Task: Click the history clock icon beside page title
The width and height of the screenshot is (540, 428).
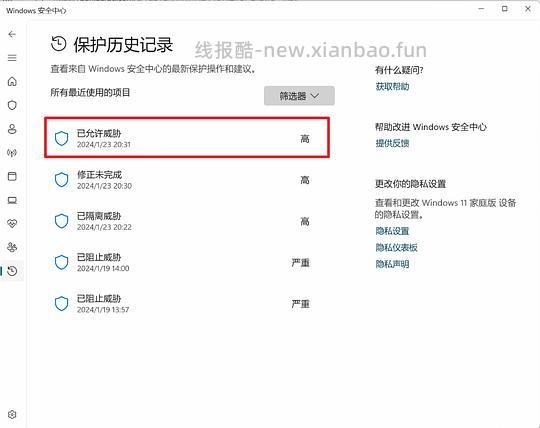Action: click(59, 44)
